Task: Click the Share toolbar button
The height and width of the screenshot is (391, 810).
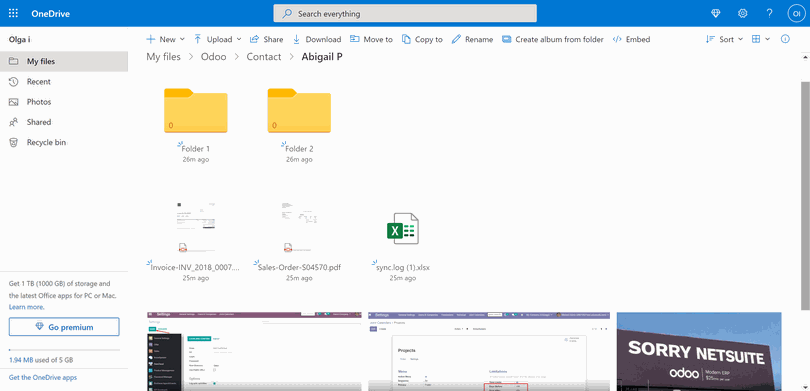Action: pyautogui.click(x=267, y=39)
